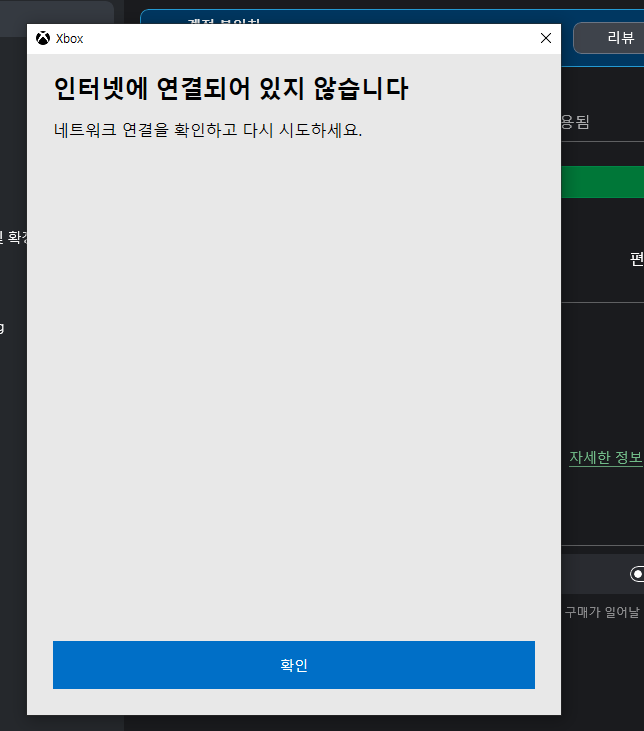Screen dimensions: 644x731
Task: Open the 자세한 정보 link in the background window
Action: point(605,457)
